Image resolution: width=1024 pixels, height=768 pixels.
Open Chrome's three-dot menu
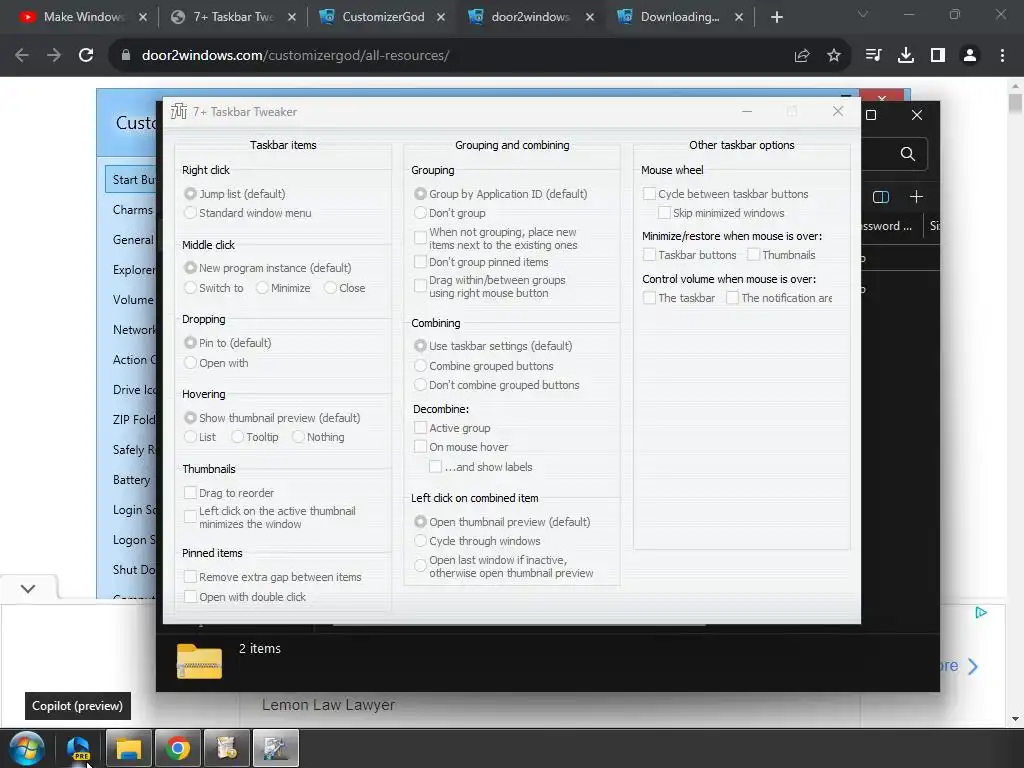pos(1002,56)
